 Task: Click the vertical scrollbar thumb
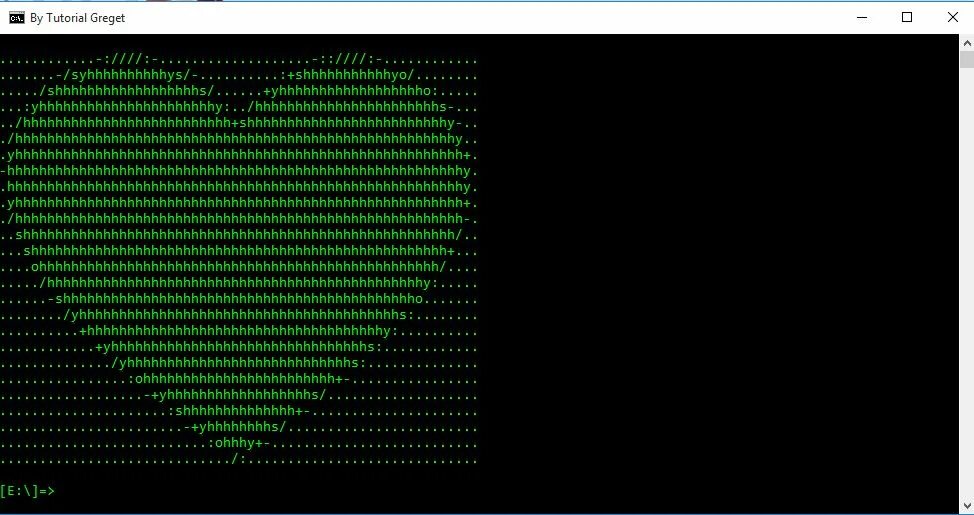(x=967, y=60)
